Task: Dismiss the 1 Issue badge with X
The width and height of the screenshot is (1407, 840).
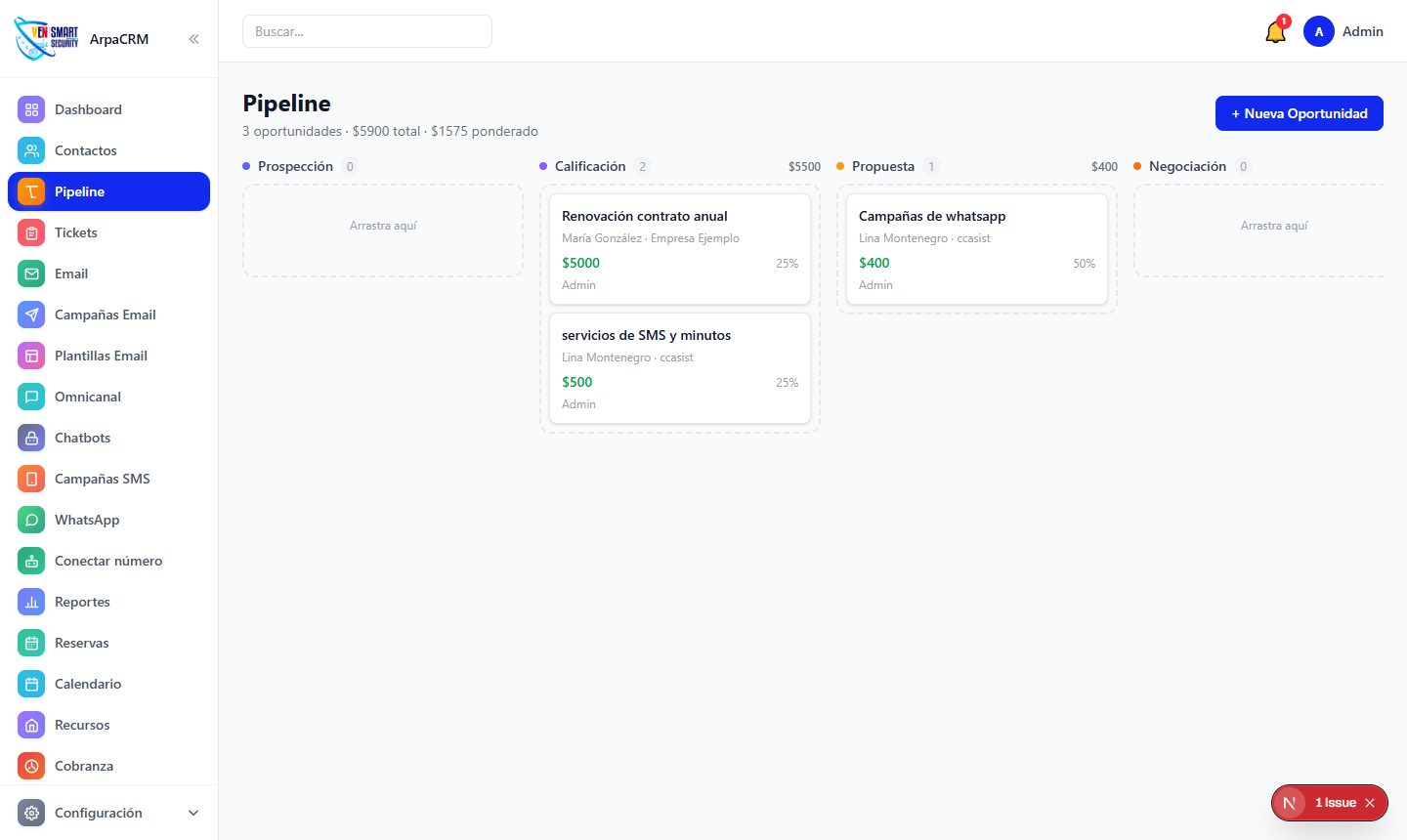Action: 1370,803
